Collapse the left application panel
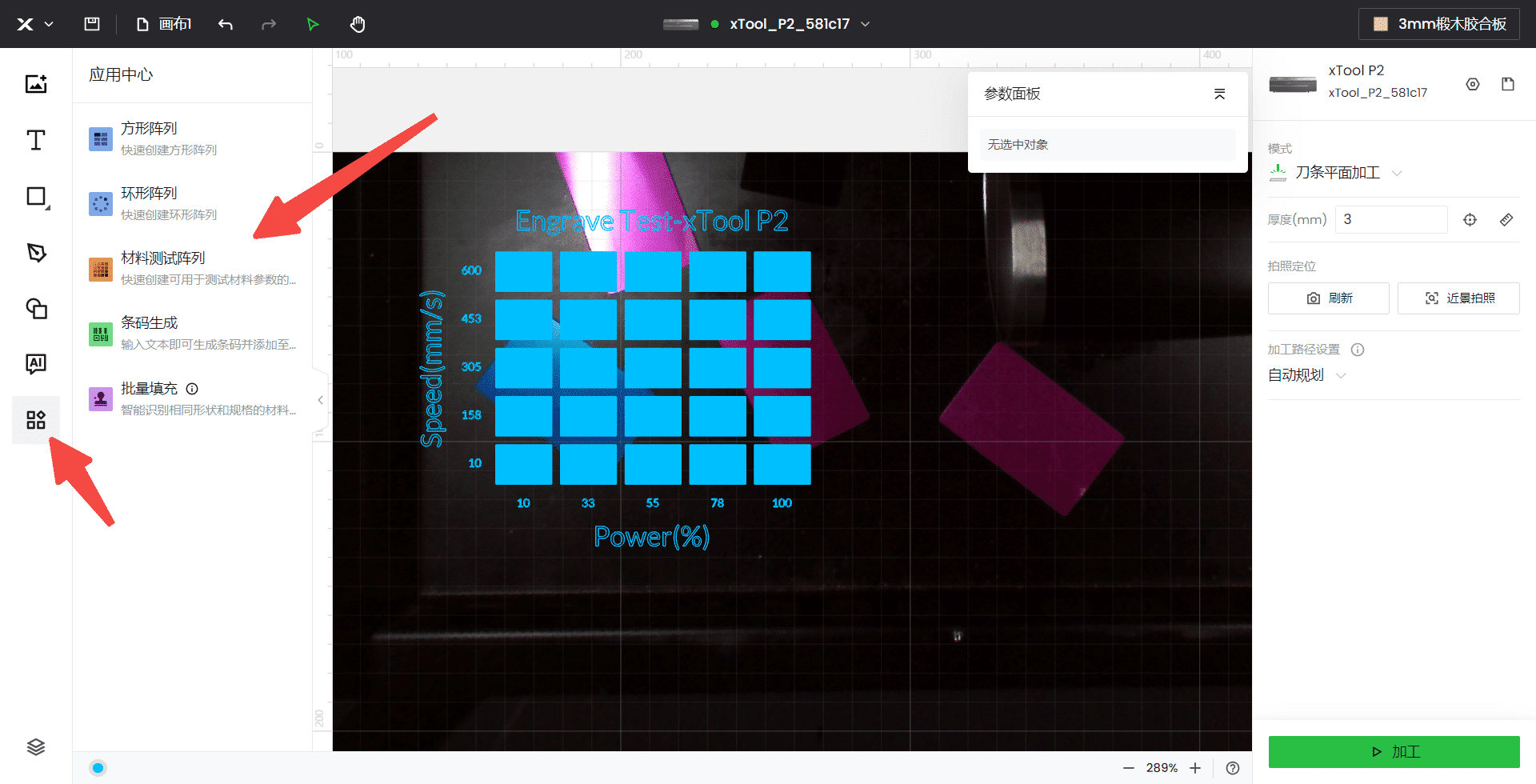The width and height of the screenshot is (1536, 784). [320, 400]
